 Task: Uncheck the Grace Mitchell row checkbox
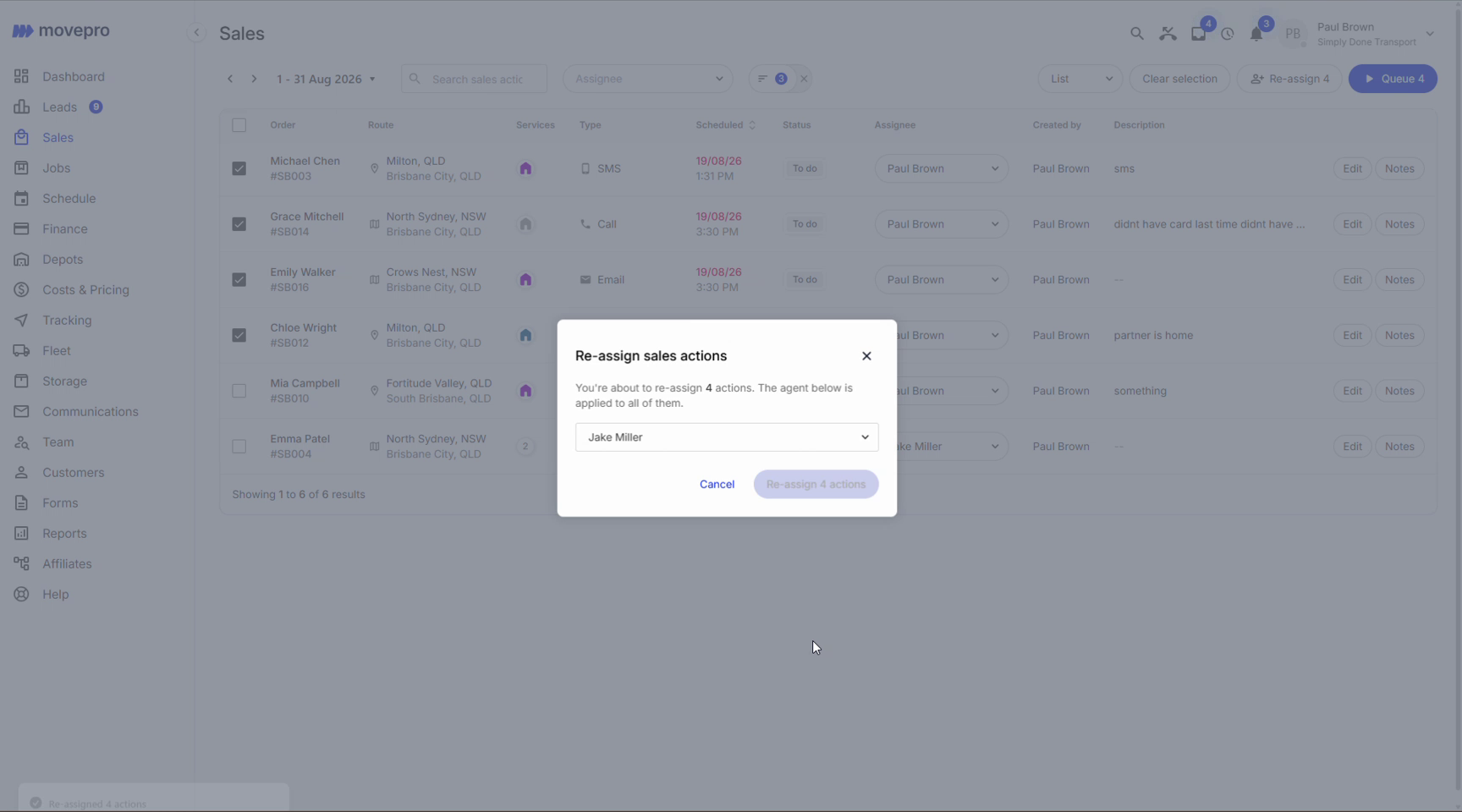tap(239, 224)
